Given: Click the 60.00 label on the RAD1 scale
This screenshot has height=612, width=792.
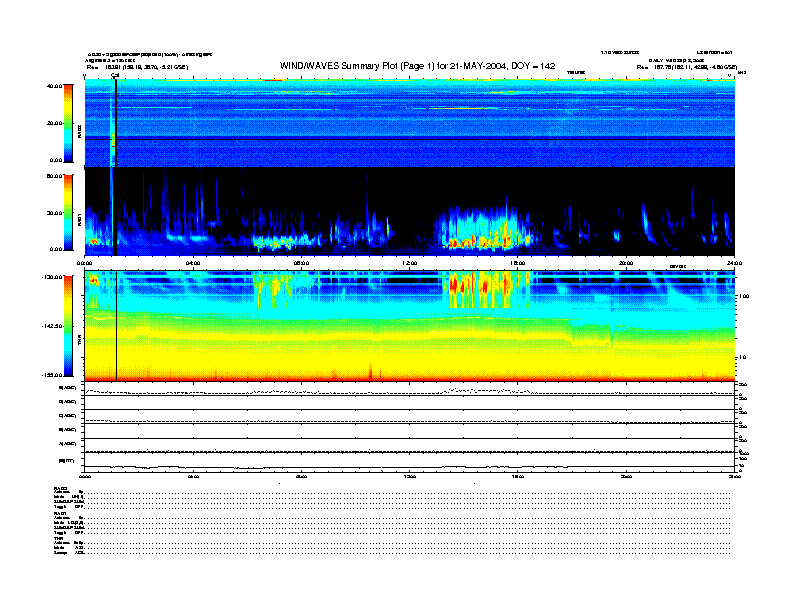Looking at the screenshot, I should (55, 176).
